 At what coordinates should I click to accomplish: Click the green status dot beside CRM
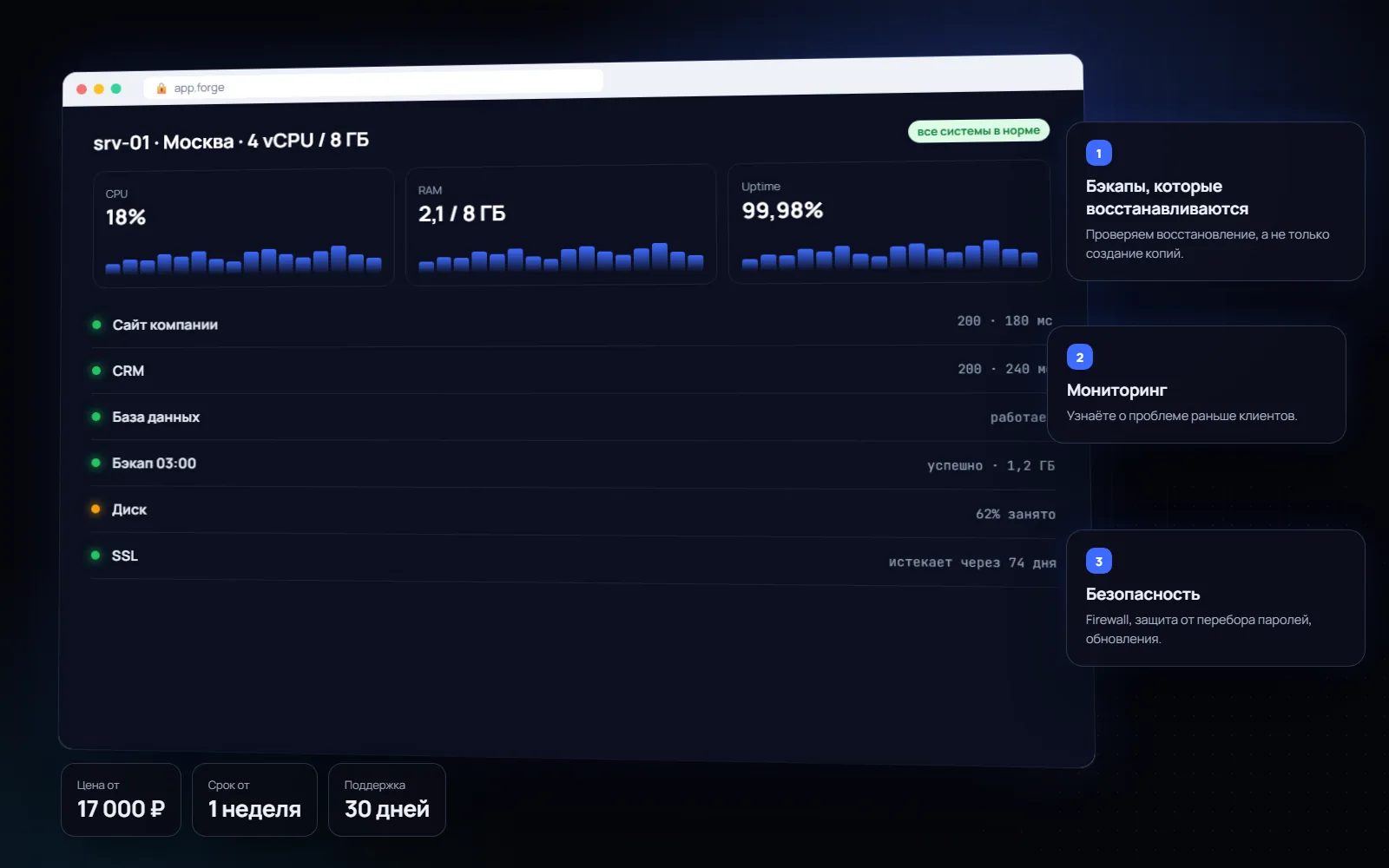[x=96, y=371]
